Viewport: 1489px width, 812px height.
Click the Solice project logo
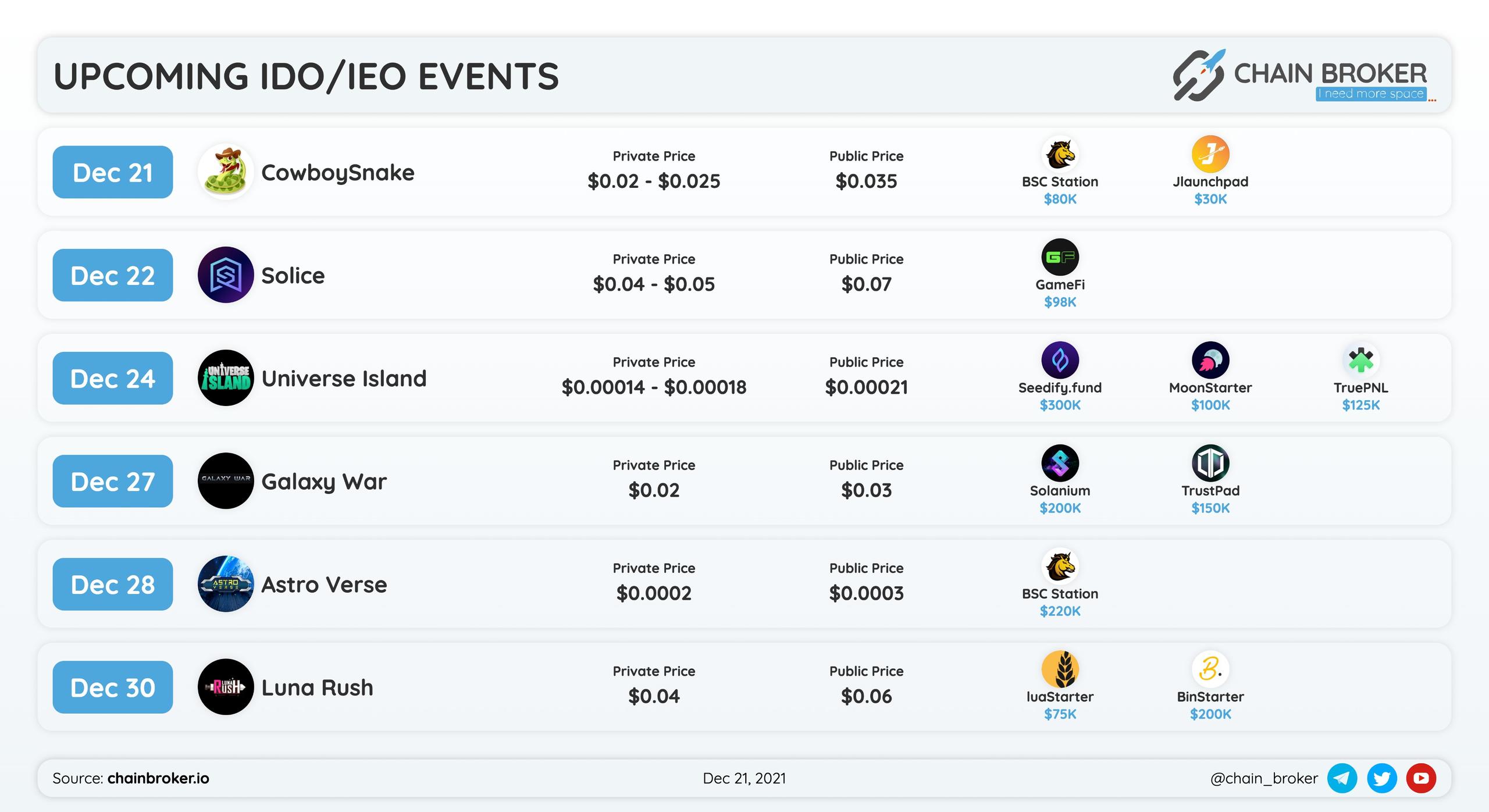pyautogui.click(x=226, y=275)
